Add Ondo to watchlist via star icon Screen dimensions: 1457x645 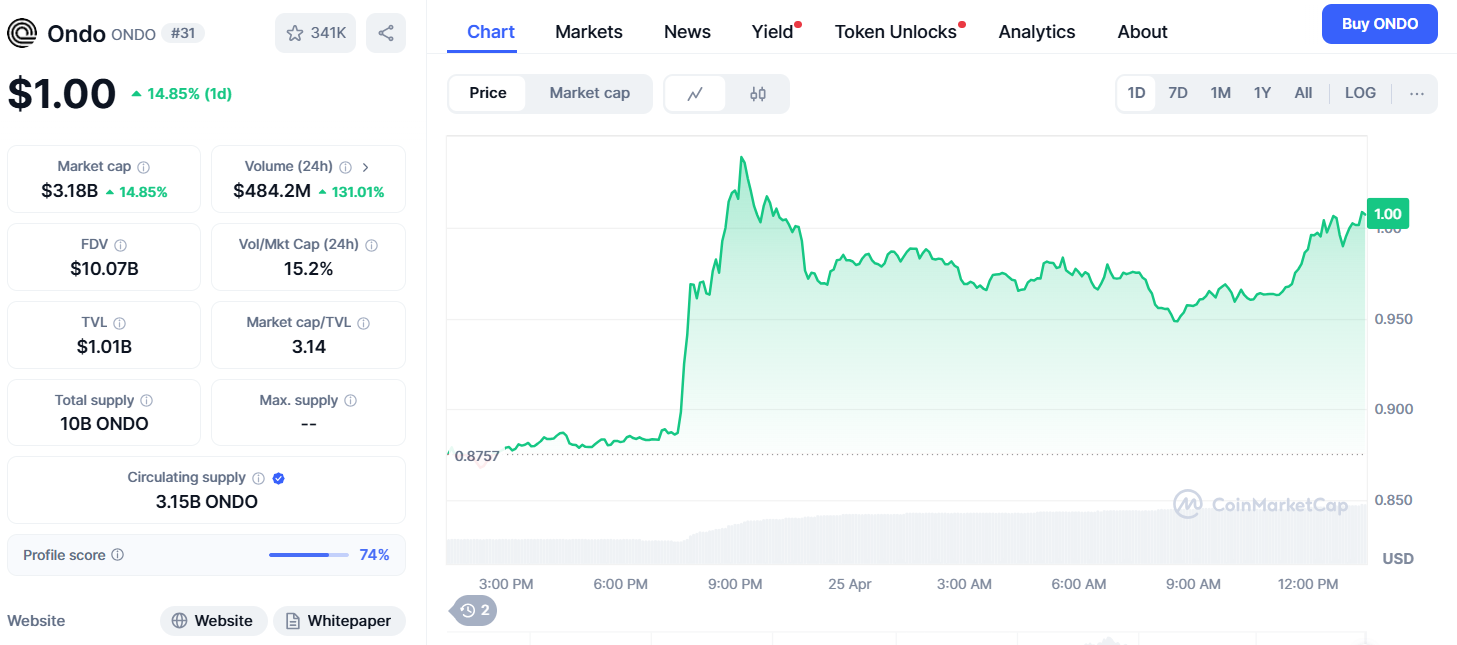295,33
